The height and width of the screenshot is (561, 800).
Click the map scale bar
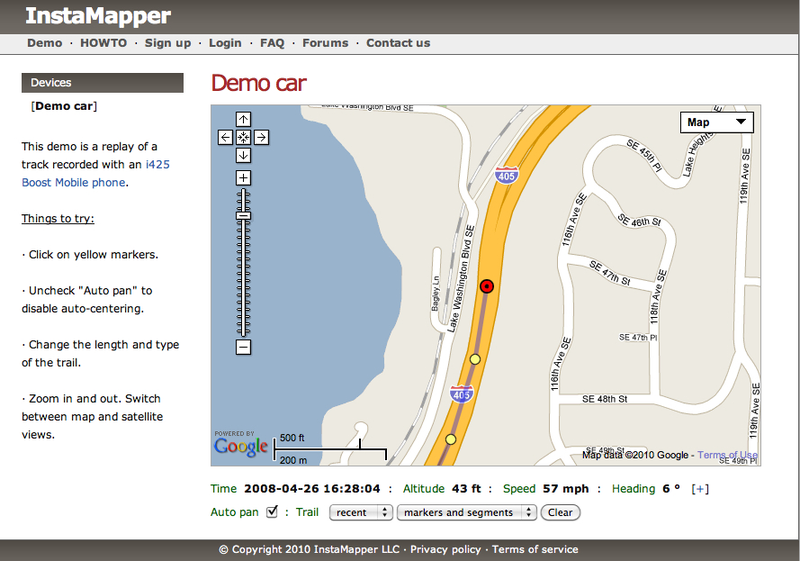point(330,449)
